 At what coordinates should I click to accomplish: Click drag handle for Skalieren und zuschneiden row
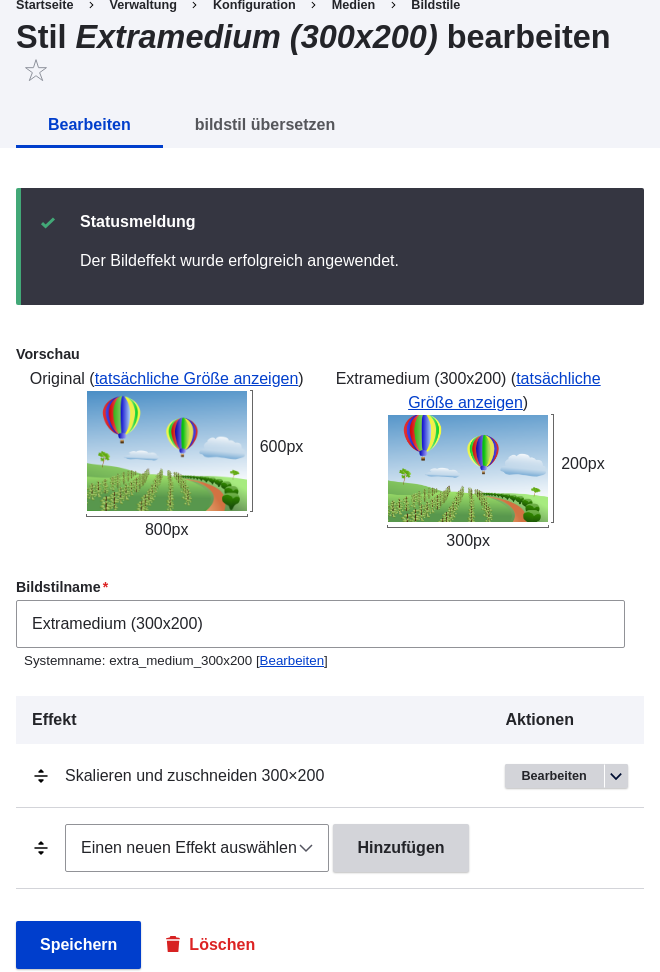pos(41,776)
